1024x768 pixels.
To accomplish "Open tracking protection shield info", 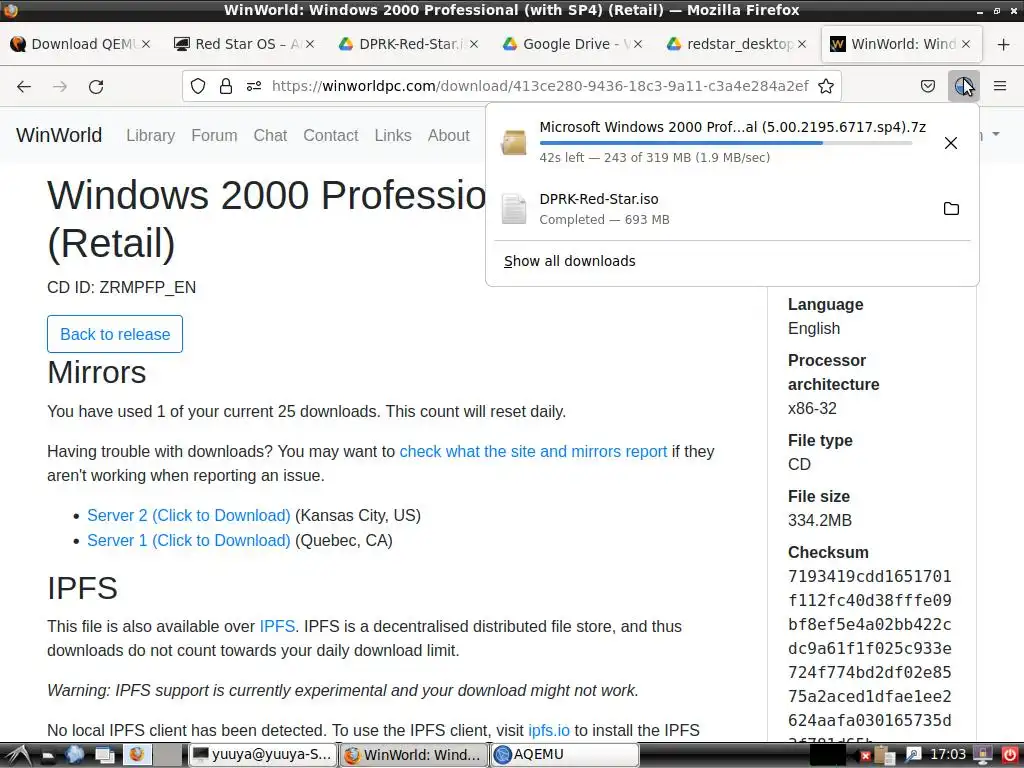I will click(x=198, y=86).
